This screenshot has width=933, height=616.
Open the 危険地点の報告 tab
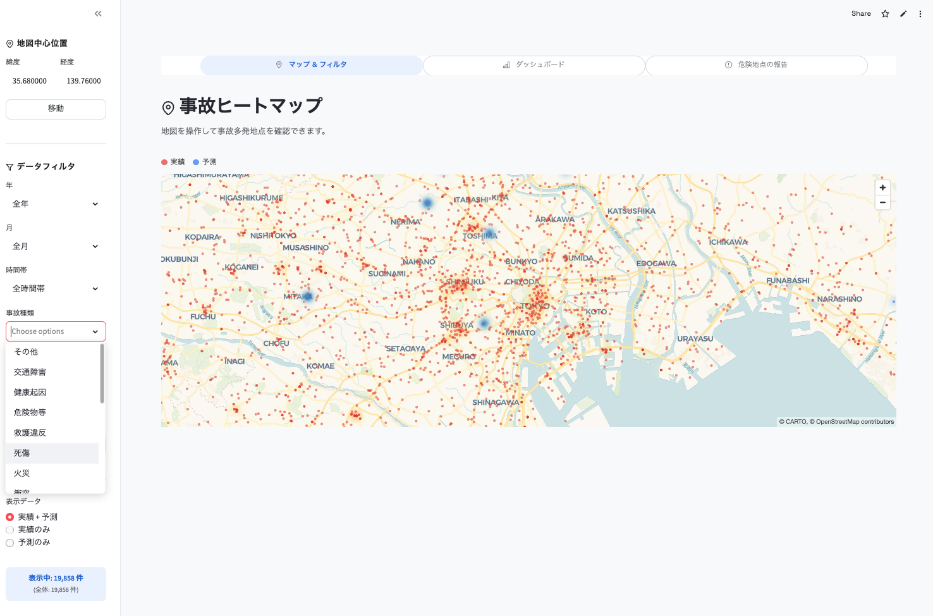pos(756,65)
